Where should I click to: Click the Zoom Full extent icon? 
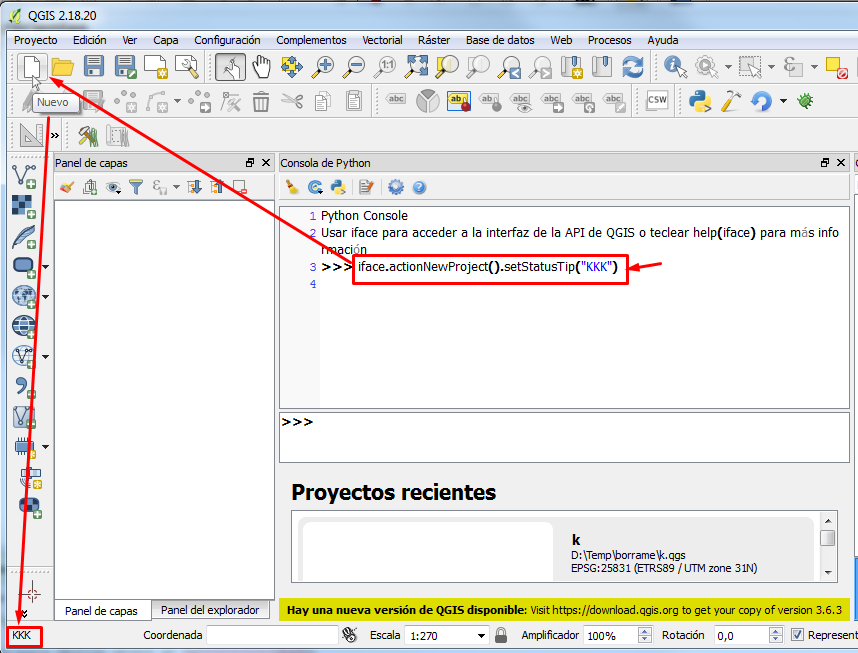(416, 66)
